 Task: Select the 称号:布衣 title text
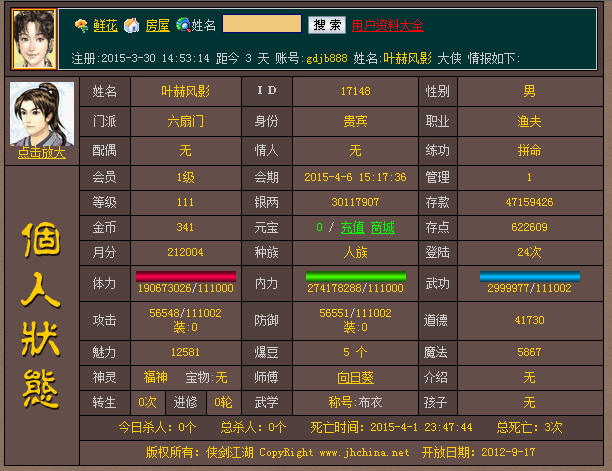click(356, 402)
